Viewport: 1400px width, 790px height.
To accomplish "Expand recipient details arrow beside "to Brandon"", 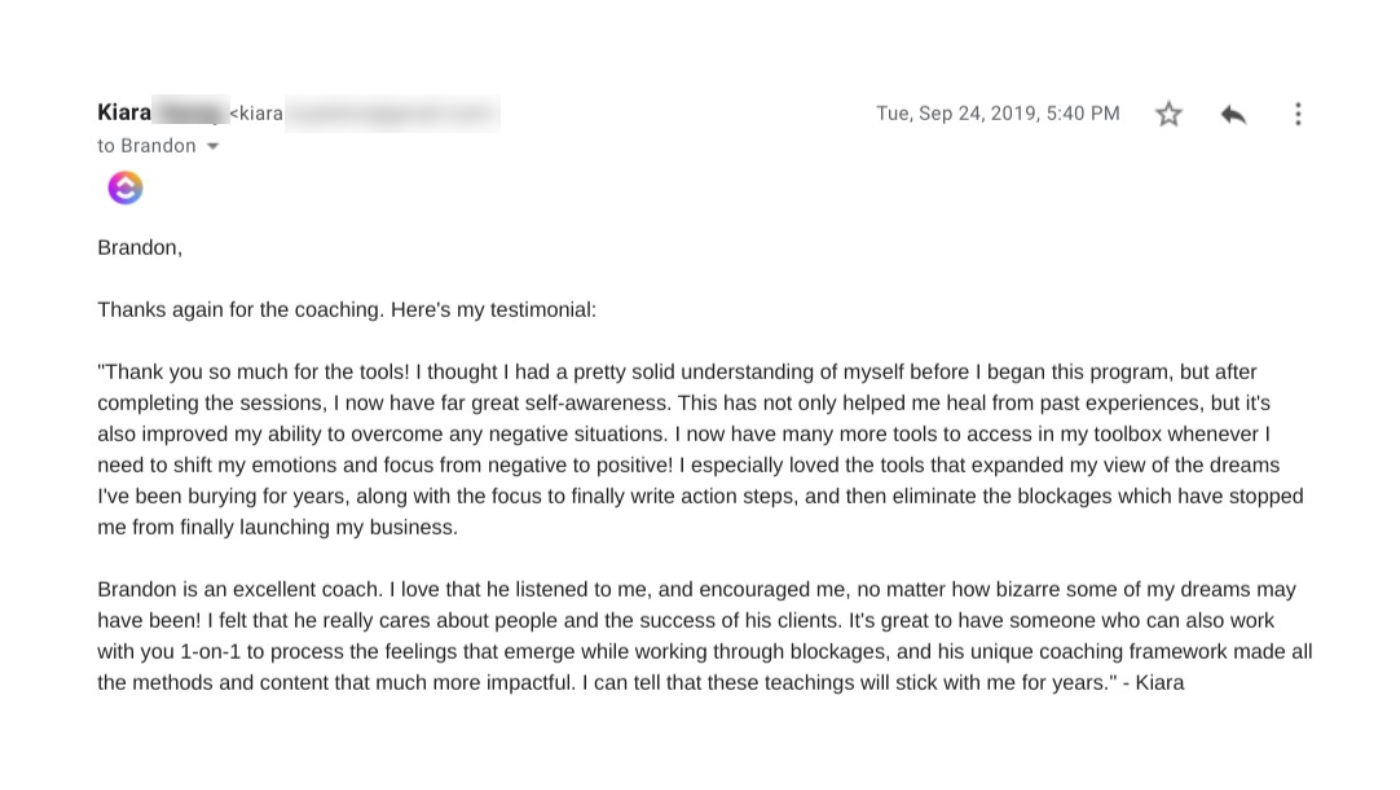I will point(212,146).
